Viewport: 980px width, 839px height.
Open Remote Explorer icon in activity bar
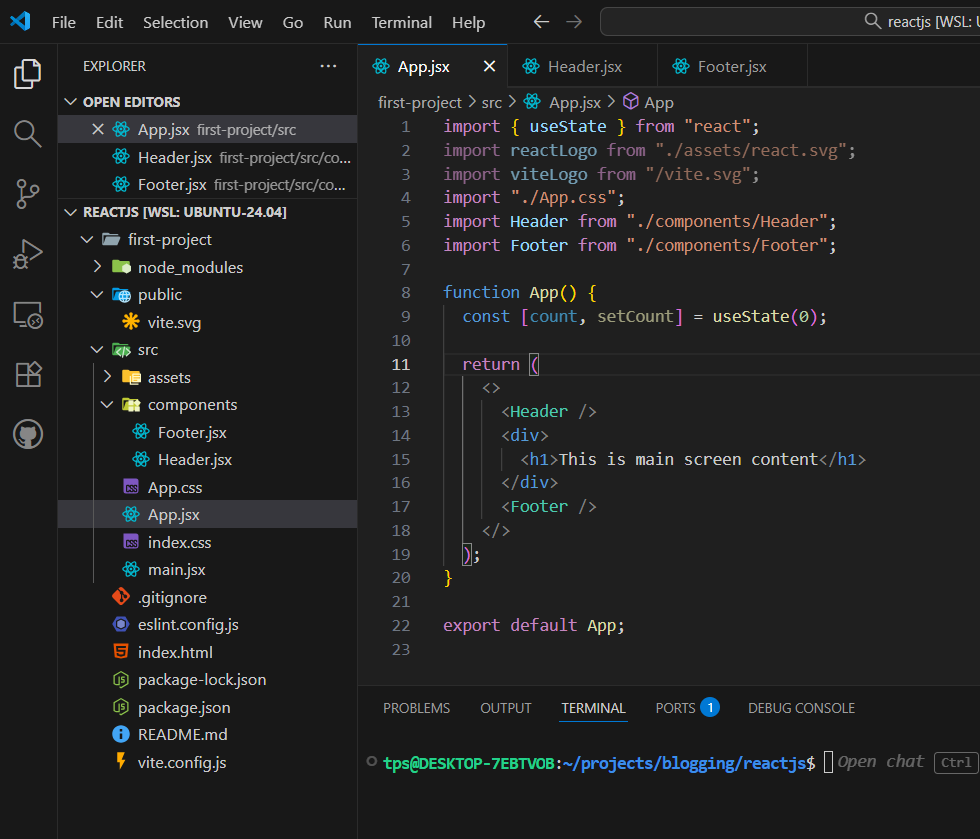point(27,315)
